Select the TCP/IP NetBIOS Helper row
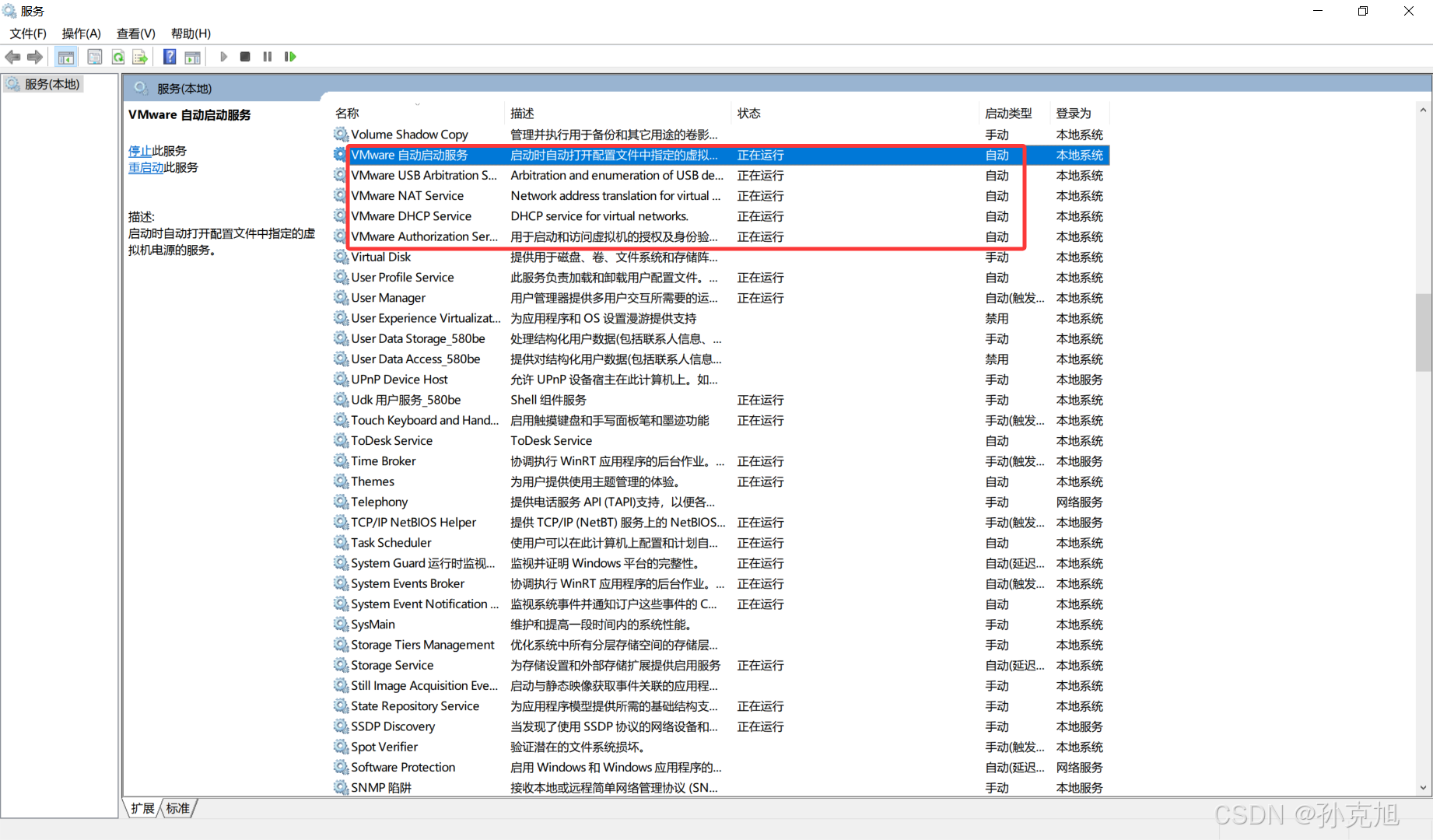1433x840 pixels. click(x=720, y=523)
